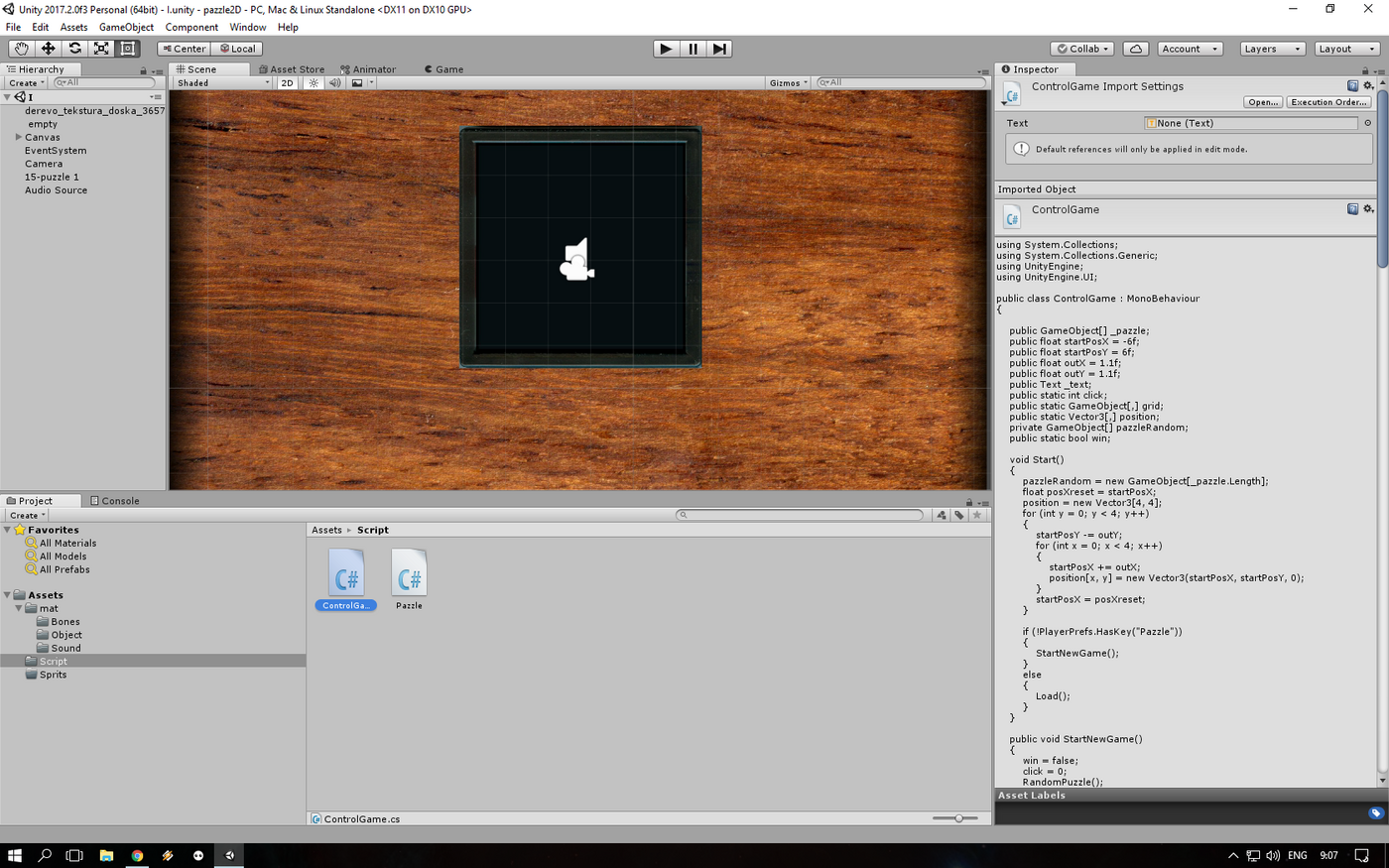Screen dimensions: 1389x868
Task: Open Cloud services via cloud icon
Action: coord(1136,49)
